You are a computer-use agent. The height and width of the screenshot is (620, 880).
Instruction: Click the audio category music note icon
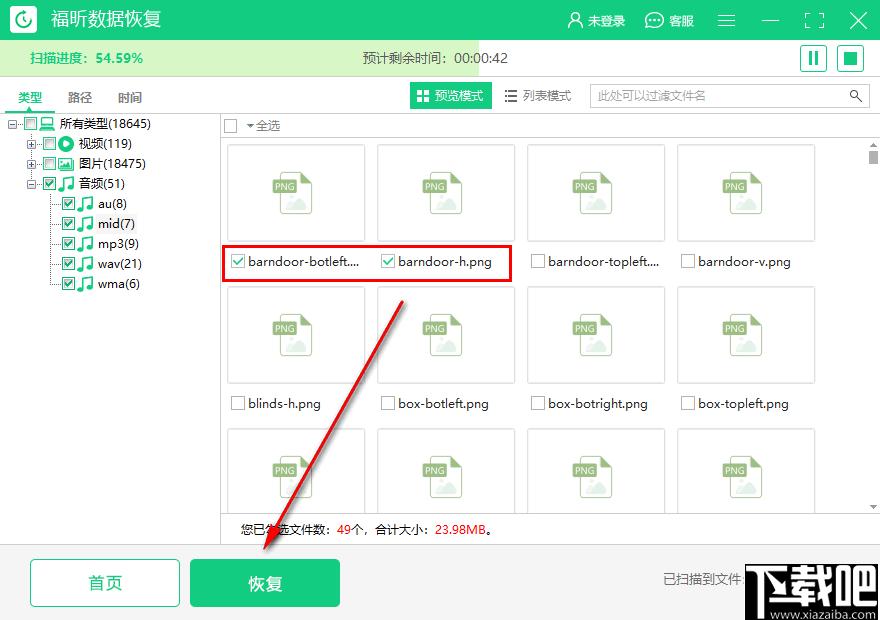66,183
